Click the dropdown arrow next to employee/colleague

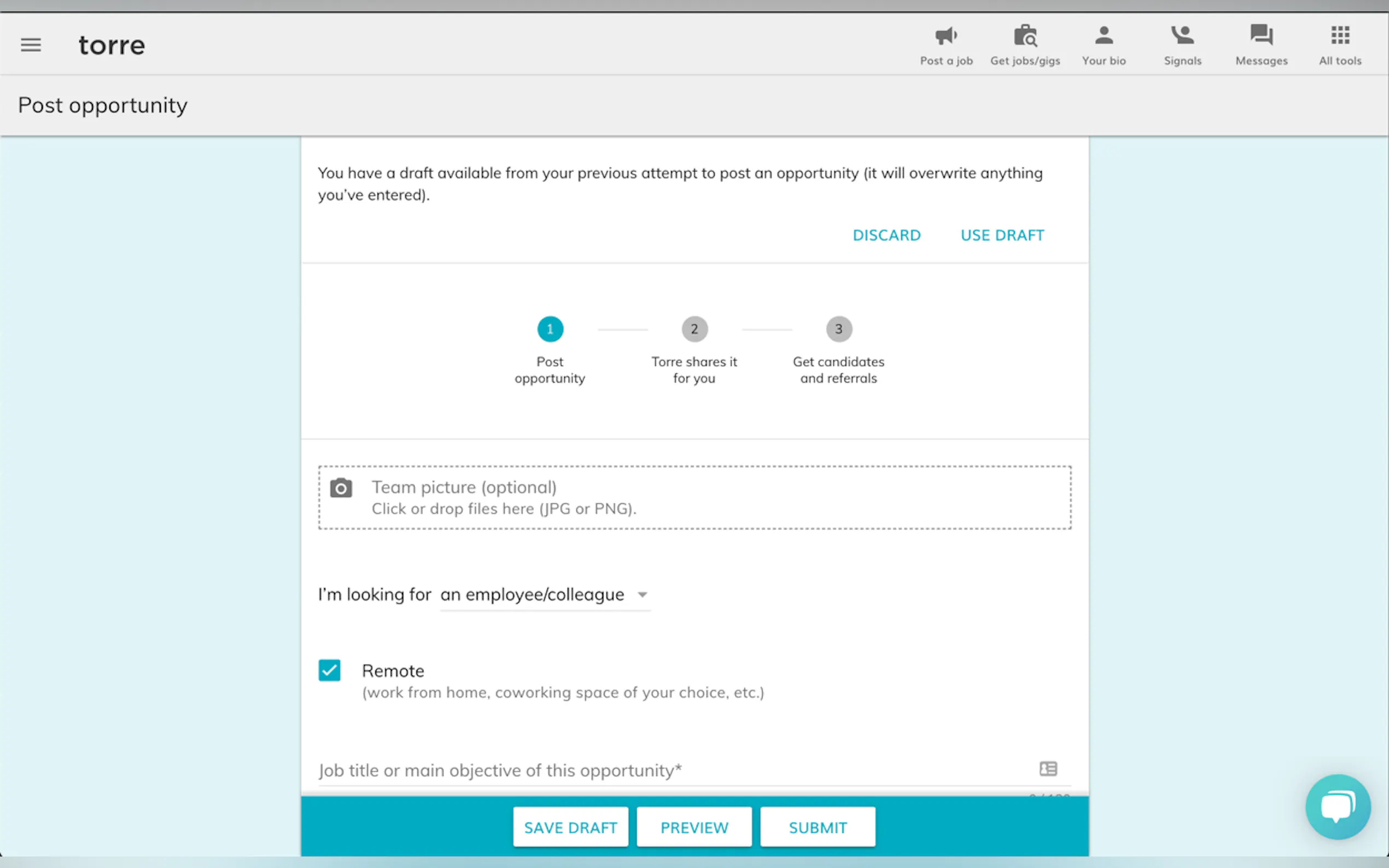(643, 595)
